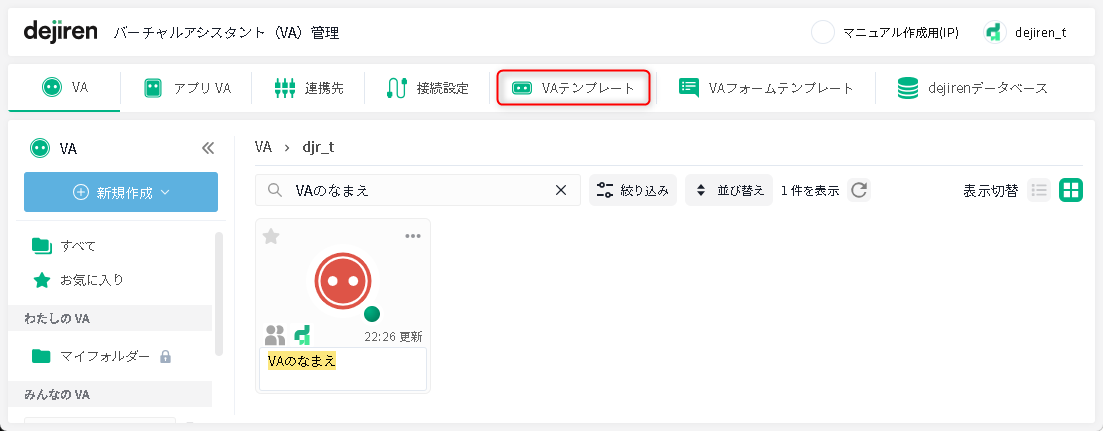Go to the 接続設定 tab
This screenshot has height=431, width=1103.
tap(427, 88)
